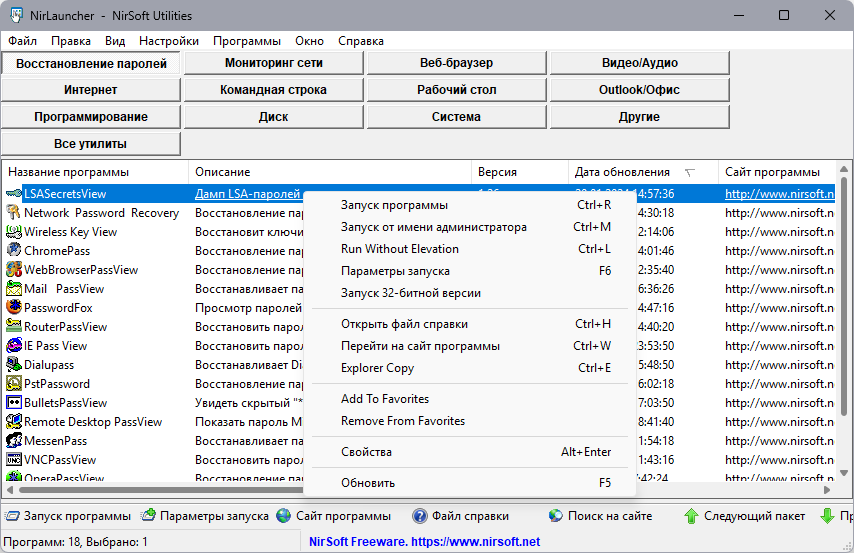This screenshot has height=553, width=854.
Task: Click the ChromePass program icon
Action: 14,250
